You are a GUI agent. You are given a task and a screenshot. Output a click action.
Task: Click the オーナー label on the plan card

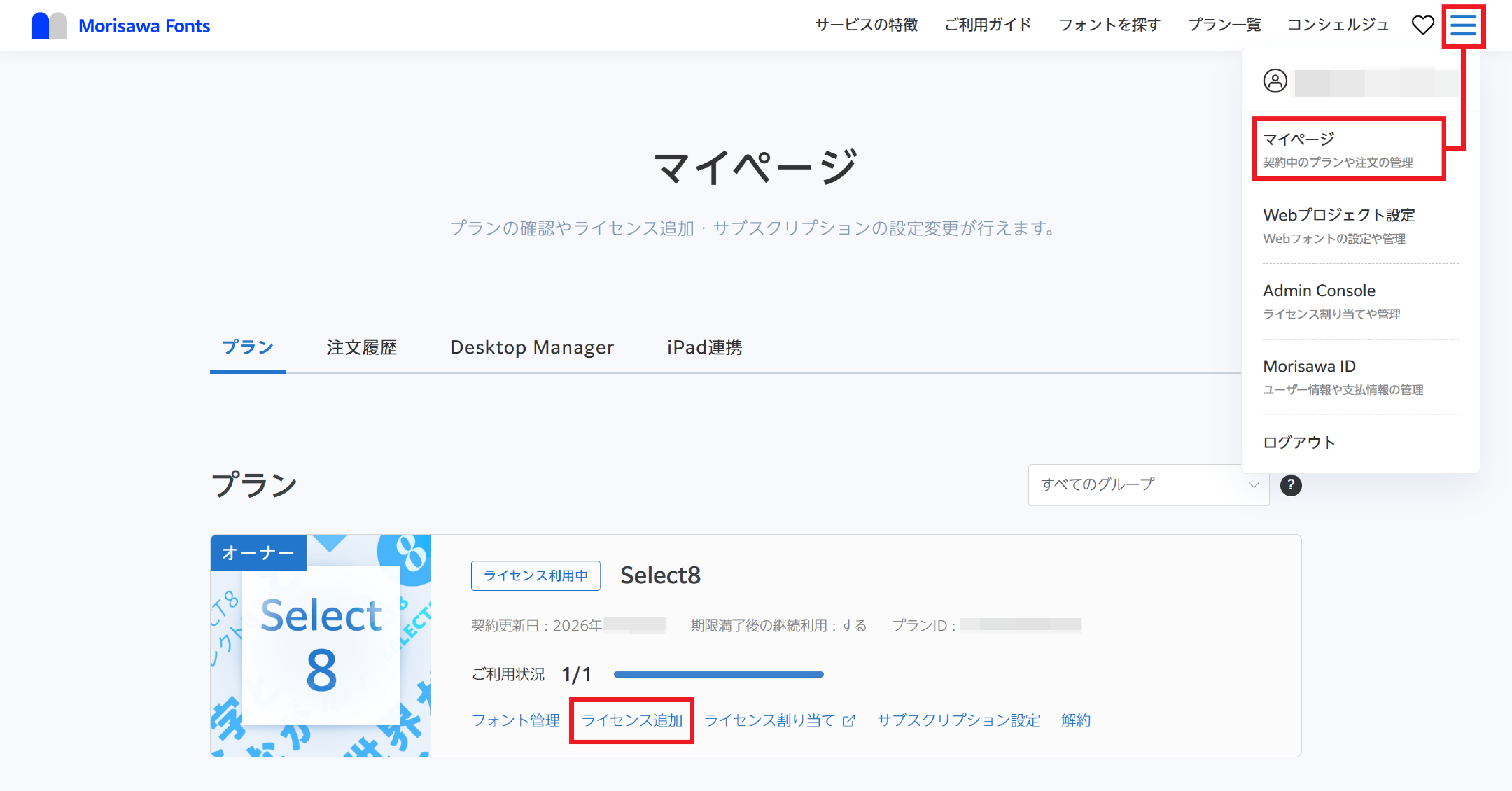coord(258,552)
